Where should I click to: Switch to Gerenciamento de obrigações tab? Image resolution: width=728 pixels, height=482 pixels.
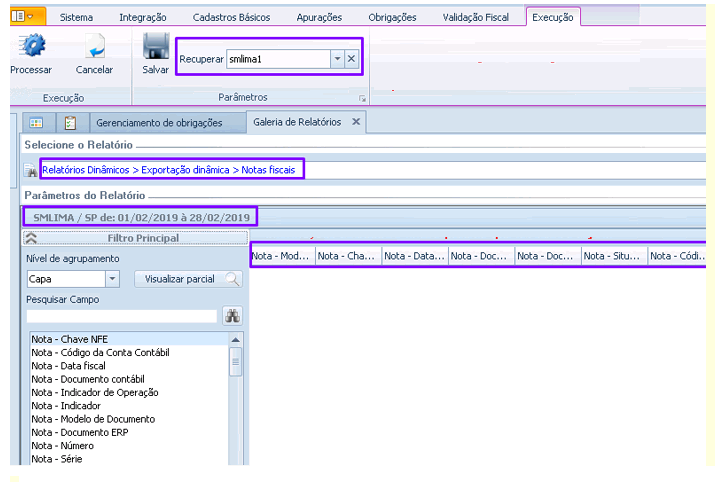click(157, 123)
